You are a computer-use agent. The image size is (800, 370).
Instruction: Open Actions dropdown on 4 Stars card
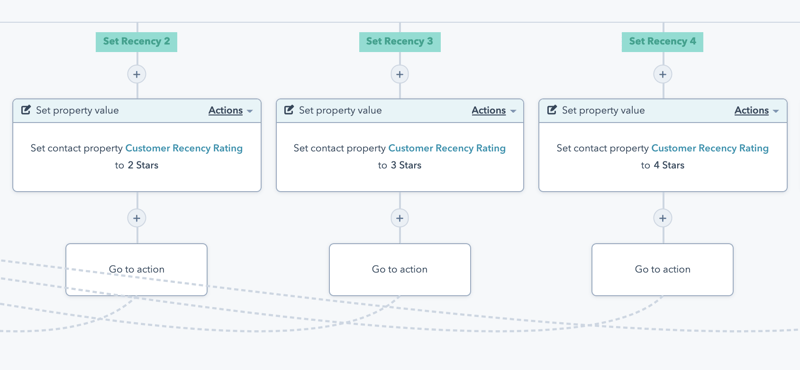click(x=757, y=111)
